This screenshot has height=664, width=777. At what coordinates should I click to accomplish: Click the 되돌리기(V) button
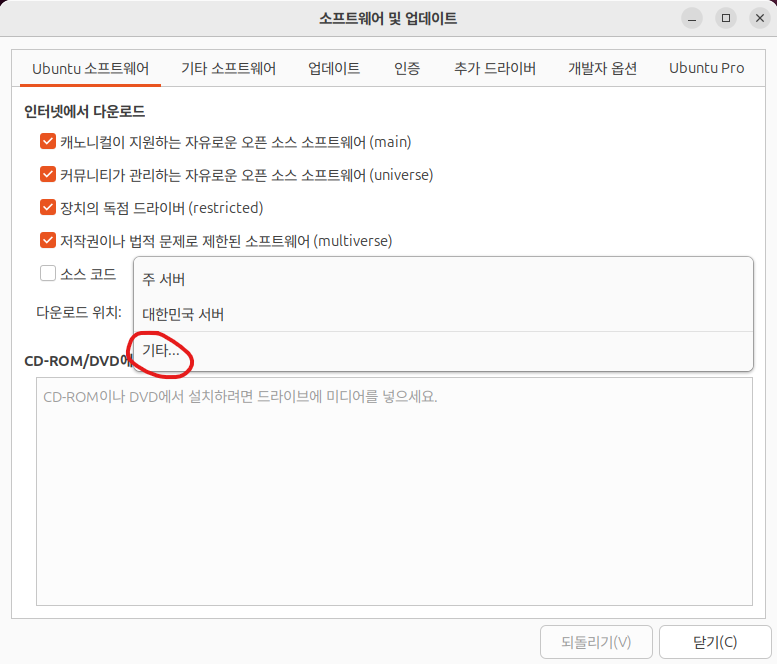596,642
